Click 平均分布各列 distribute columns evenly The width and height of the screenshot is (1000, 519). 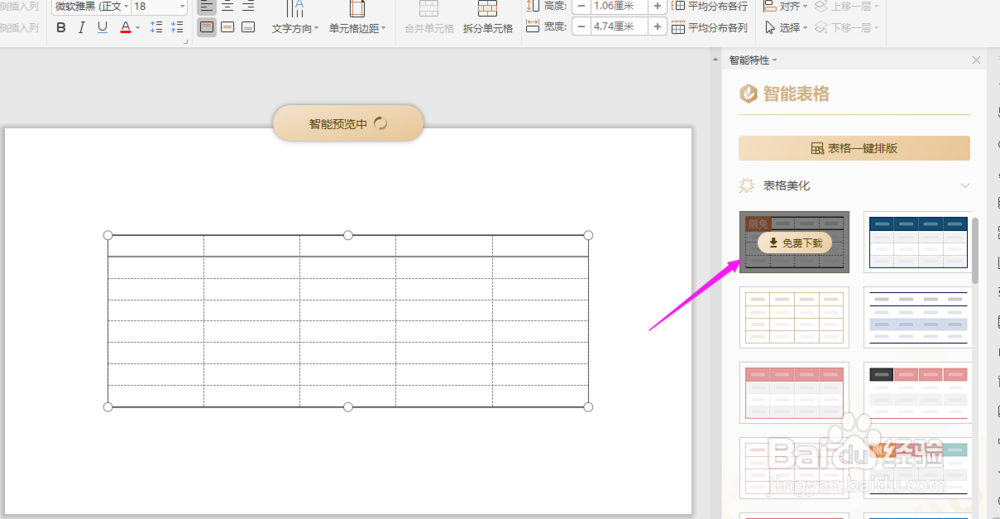(x=709, y=27)
